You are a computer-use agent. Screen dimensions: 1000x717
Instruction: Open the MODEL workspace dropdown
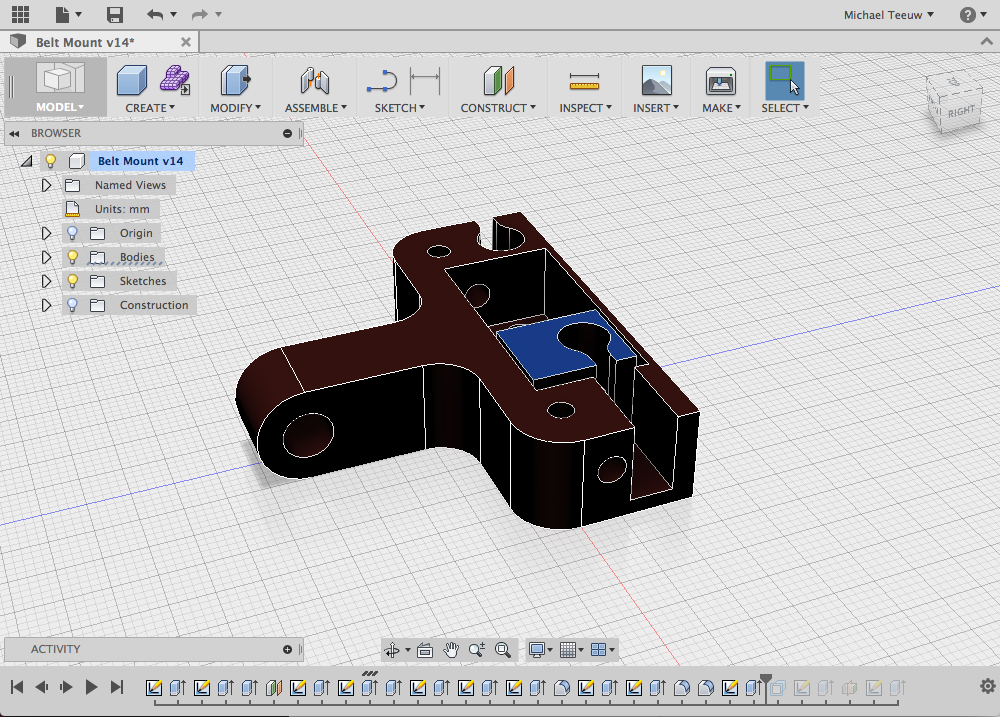coord(60,107)
